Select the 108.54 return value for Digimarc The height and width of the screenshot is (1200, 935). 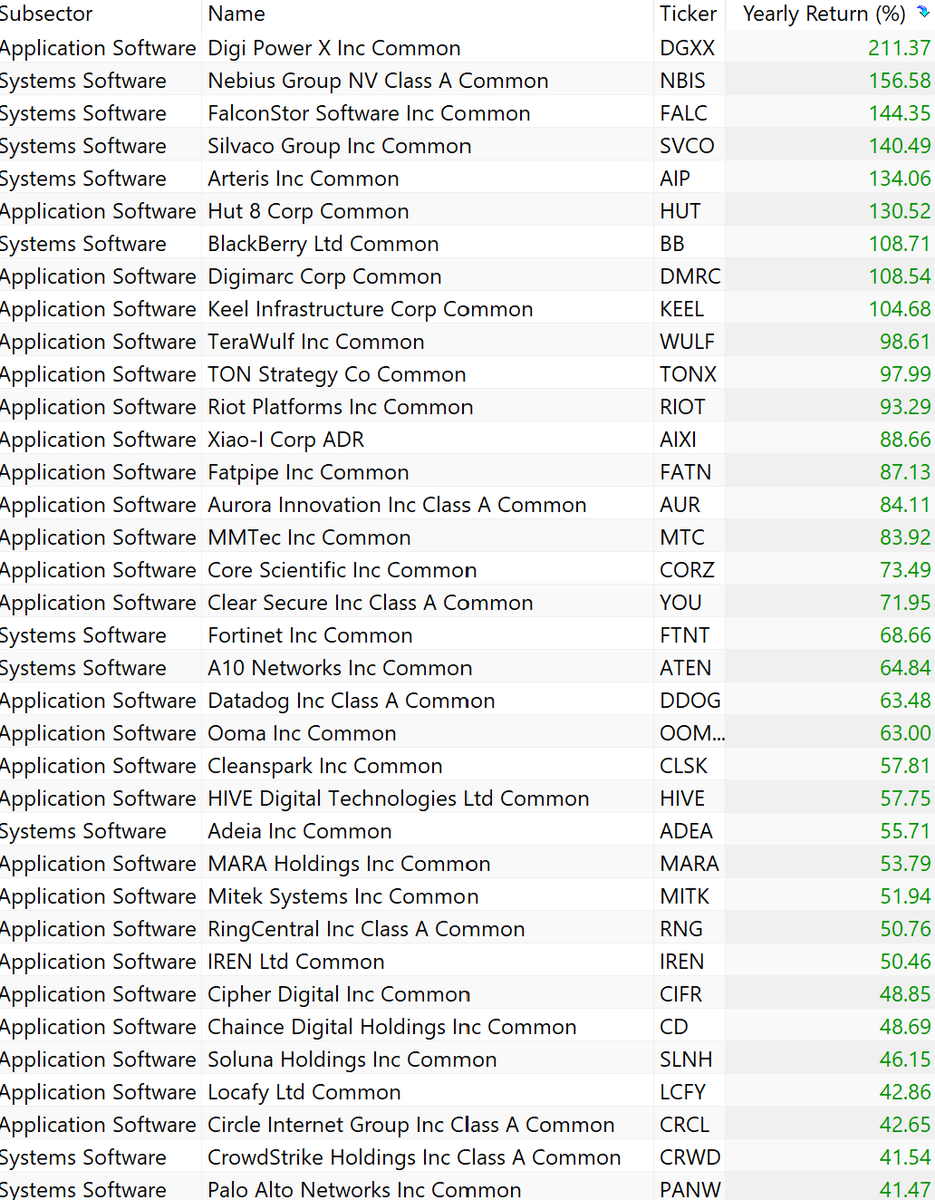pyautogui.click(x=899, y=276)
